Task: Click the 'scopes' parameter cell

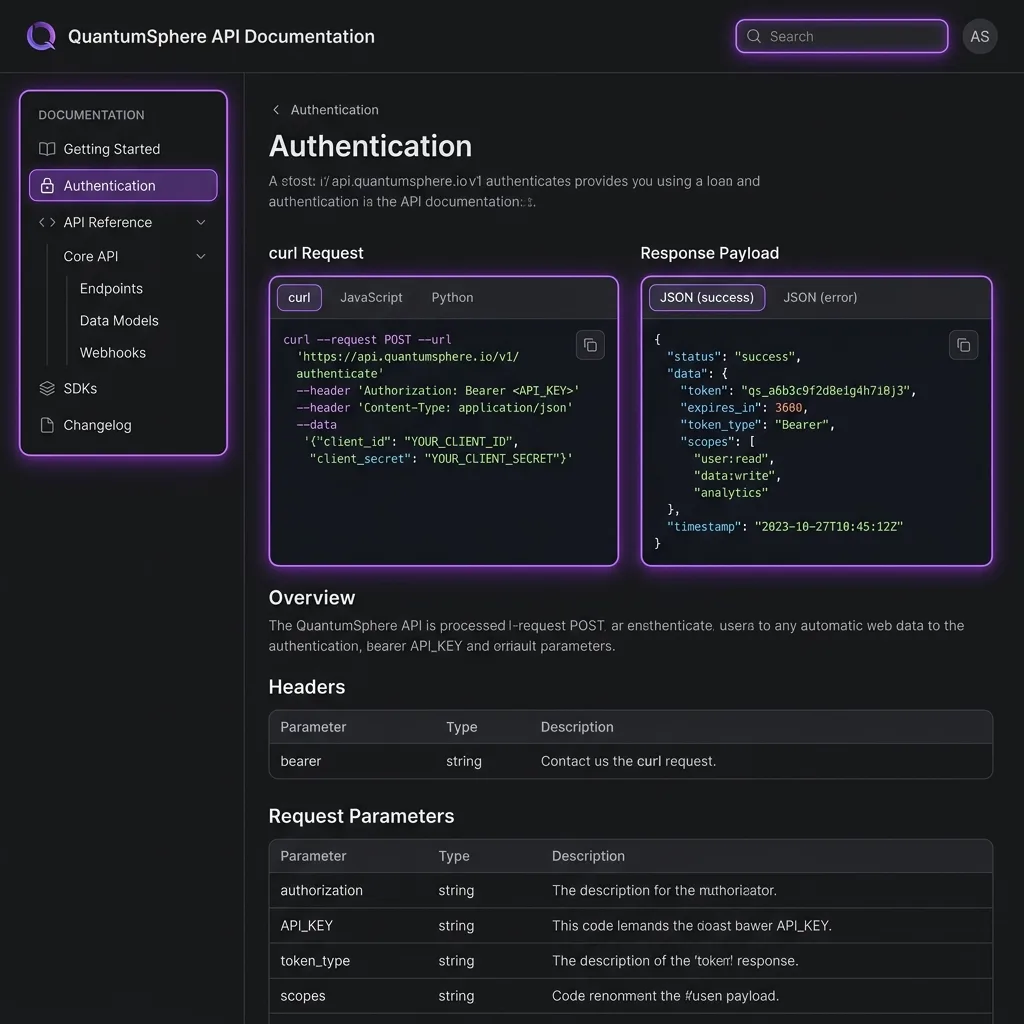Action: click(x=302, y=996)
